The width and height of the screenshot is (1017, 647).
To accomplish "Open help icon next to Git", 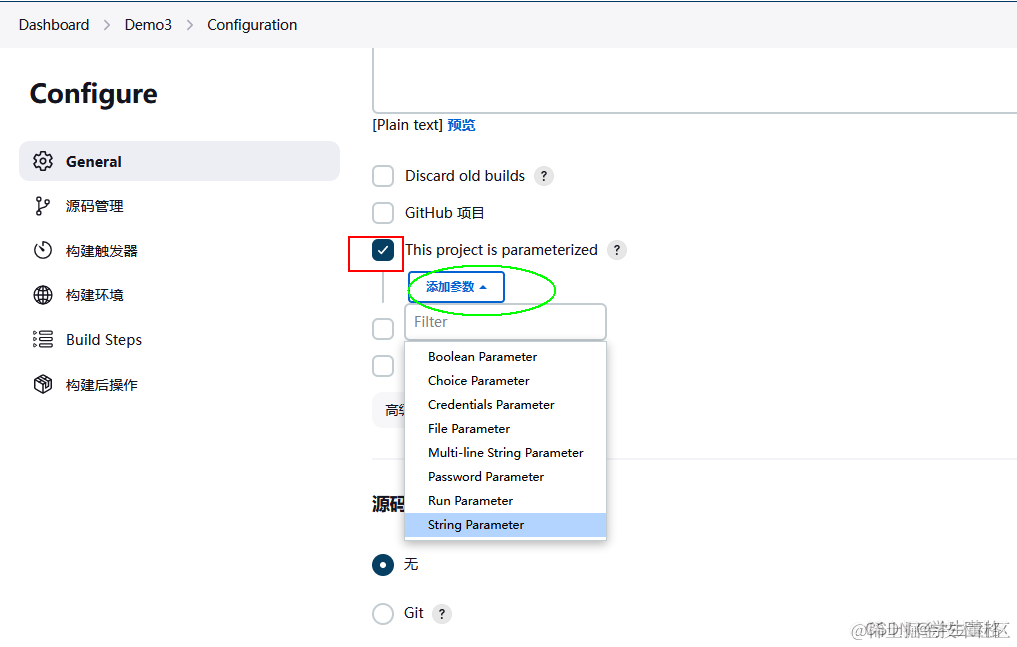I will tap(442, 613).
